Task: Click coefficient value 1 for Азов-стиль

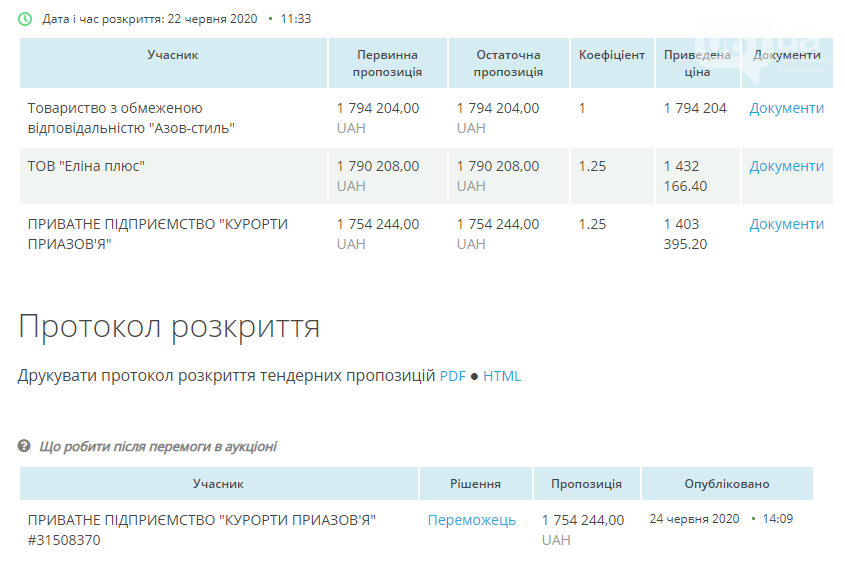Action: [x=582, y=108]
